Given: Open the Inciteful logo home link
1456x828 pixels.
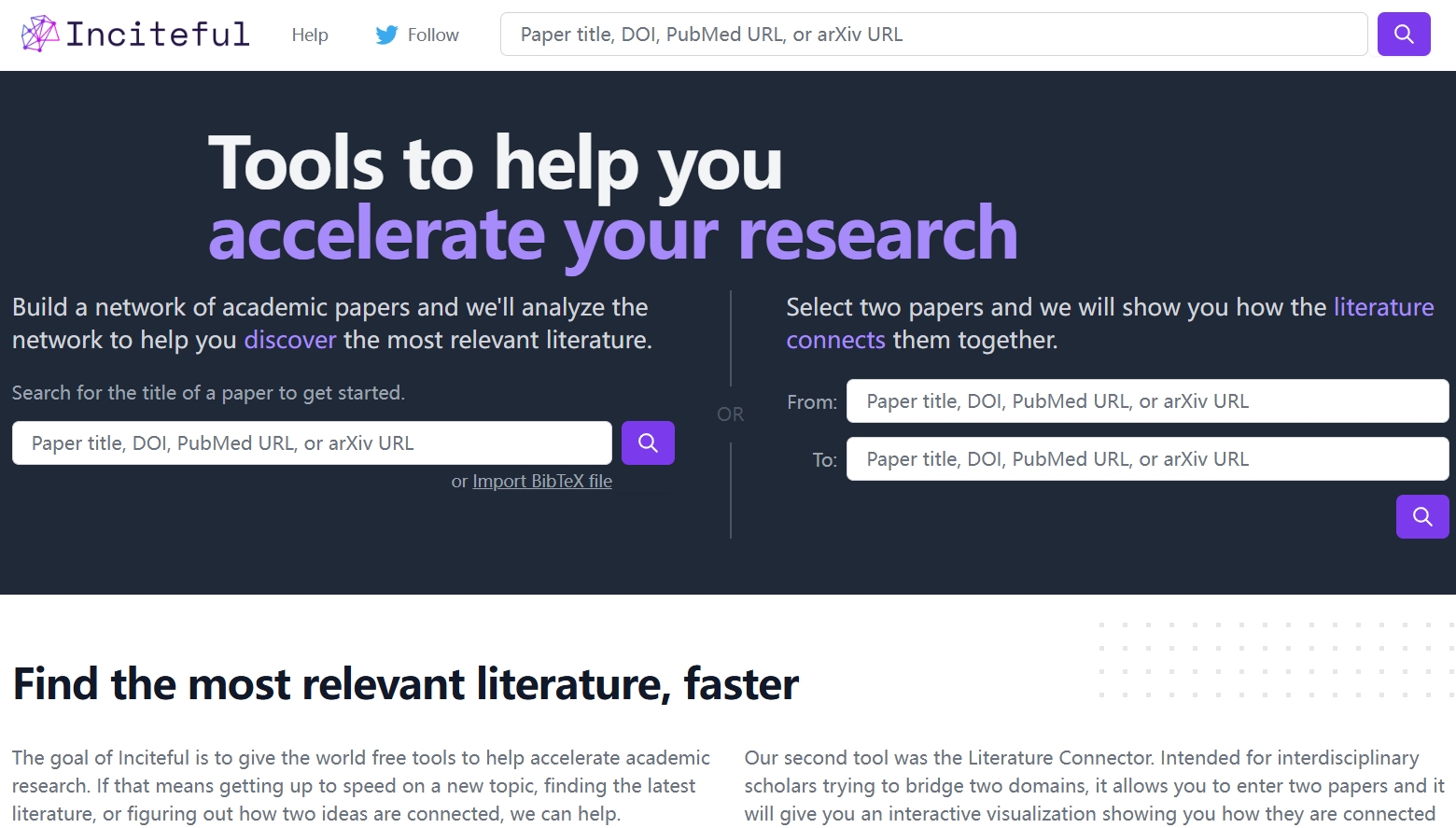Looking at the screenshot, I should pos(135,35).
